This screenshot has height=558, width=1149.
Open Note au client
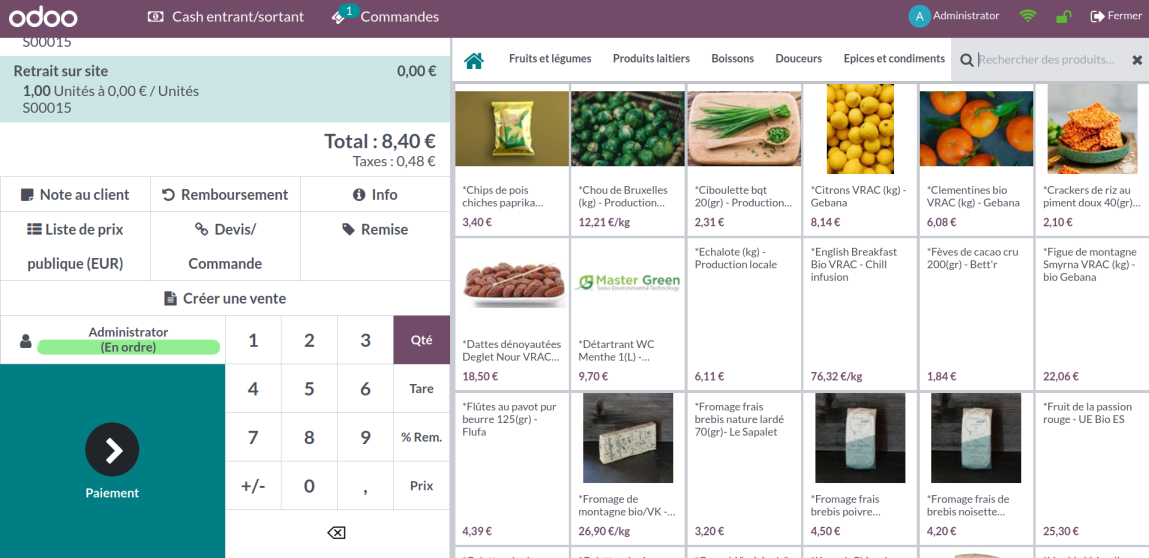click(x=75, y=195)
